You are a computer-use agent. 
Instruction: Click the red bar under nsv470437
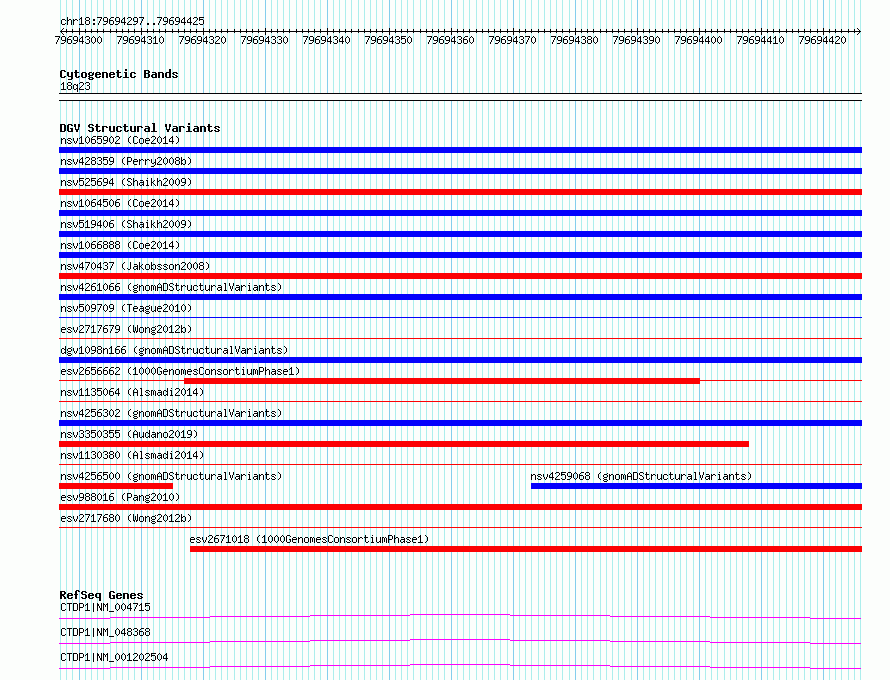click(x=460, y=276)
